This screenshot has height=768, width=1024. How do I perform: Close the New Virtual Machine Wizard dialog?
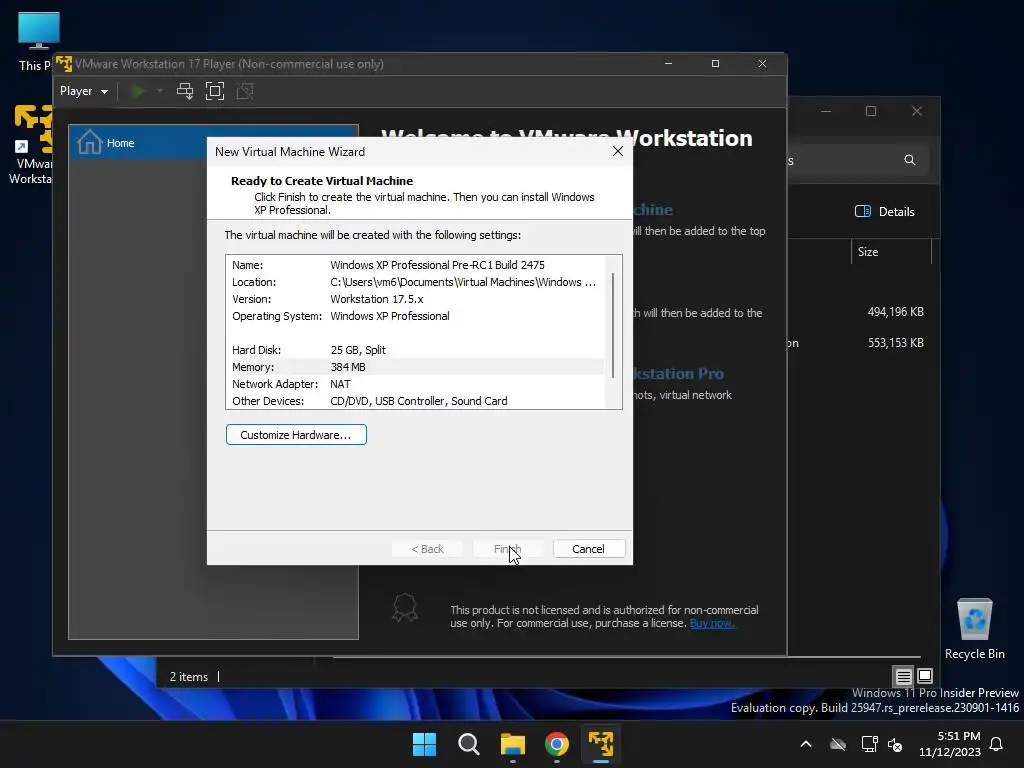[618, 152]
